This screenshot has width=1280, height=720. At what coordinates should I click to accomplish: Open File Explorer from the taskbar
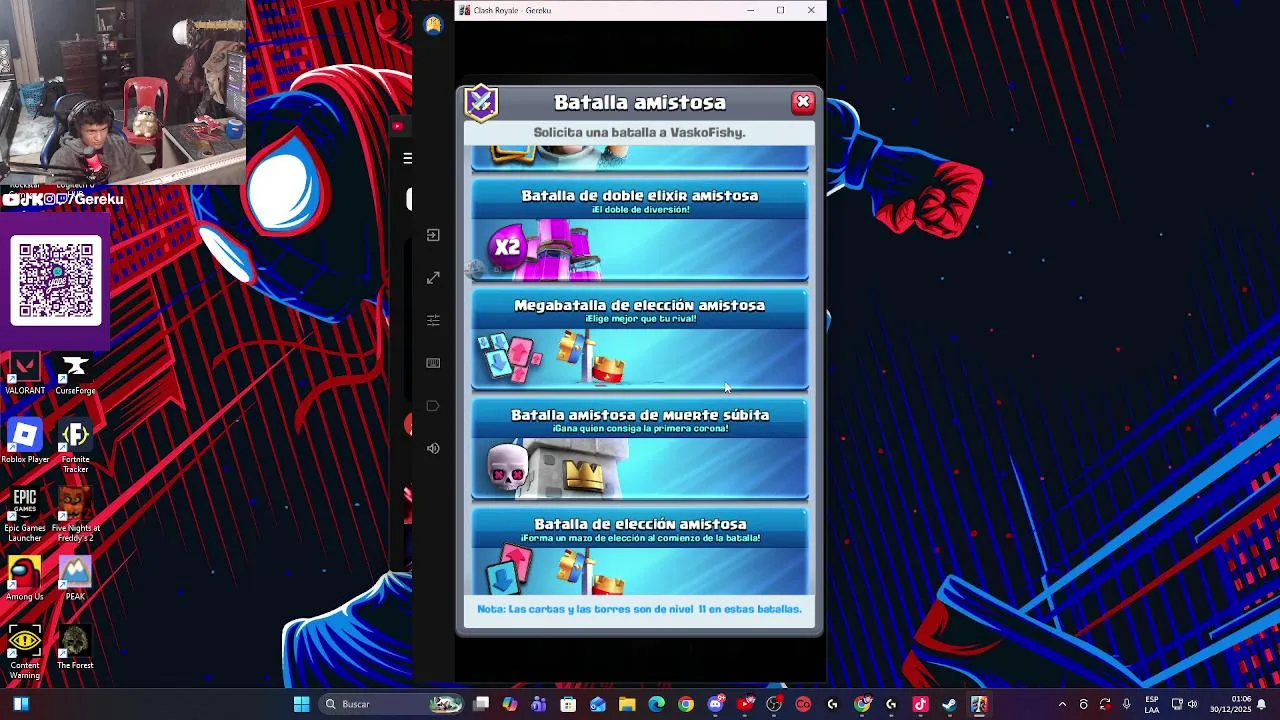tap(627, 704)
